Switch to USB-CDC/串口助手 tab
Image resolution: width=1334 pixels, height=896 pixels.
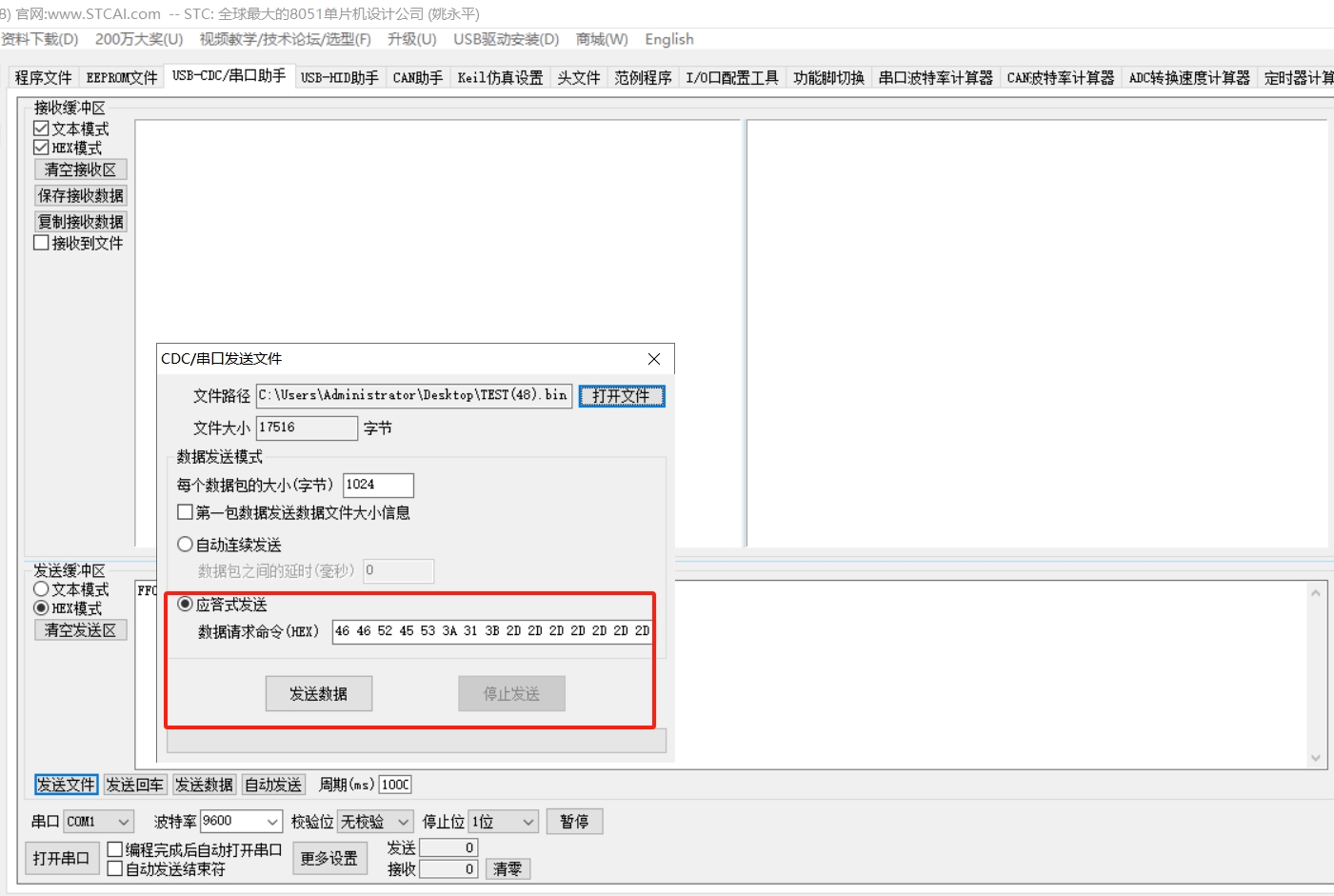pyautogui.click(x=229, y=76)
